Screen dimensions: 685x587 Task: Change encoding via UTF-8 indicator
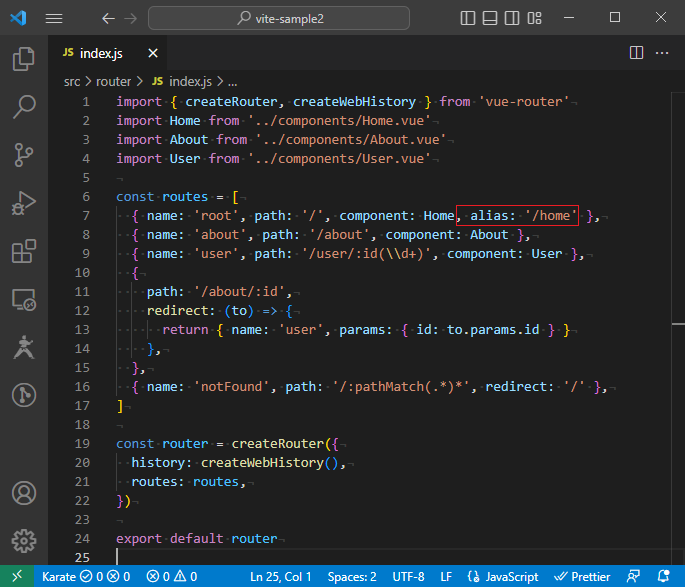pos(408,577)
